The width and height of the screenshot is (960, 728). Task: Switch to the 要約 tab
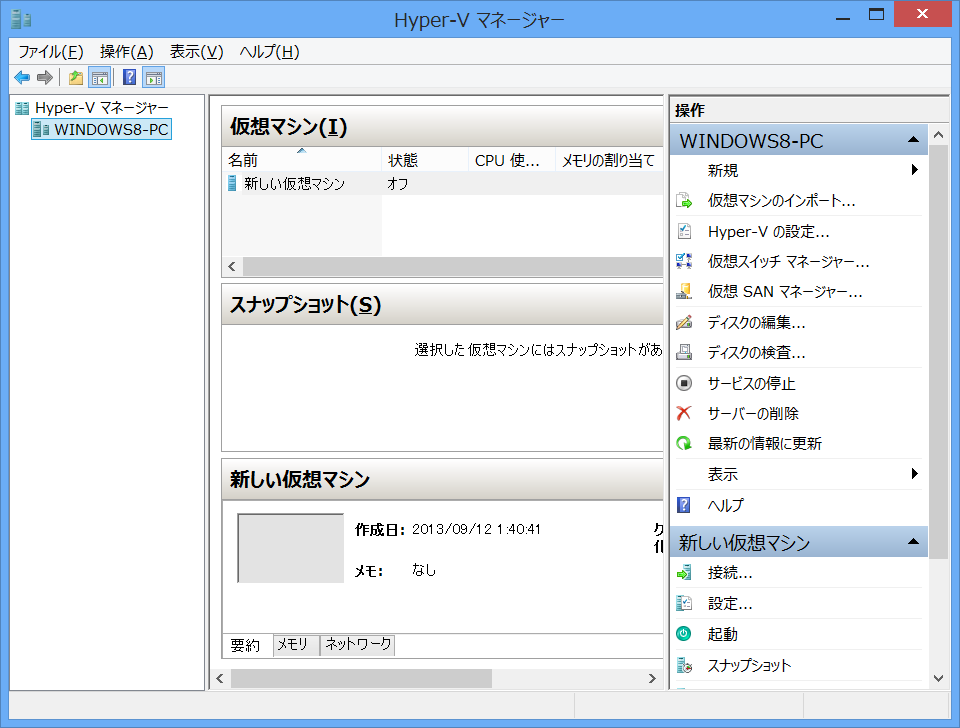pos(245,645)
